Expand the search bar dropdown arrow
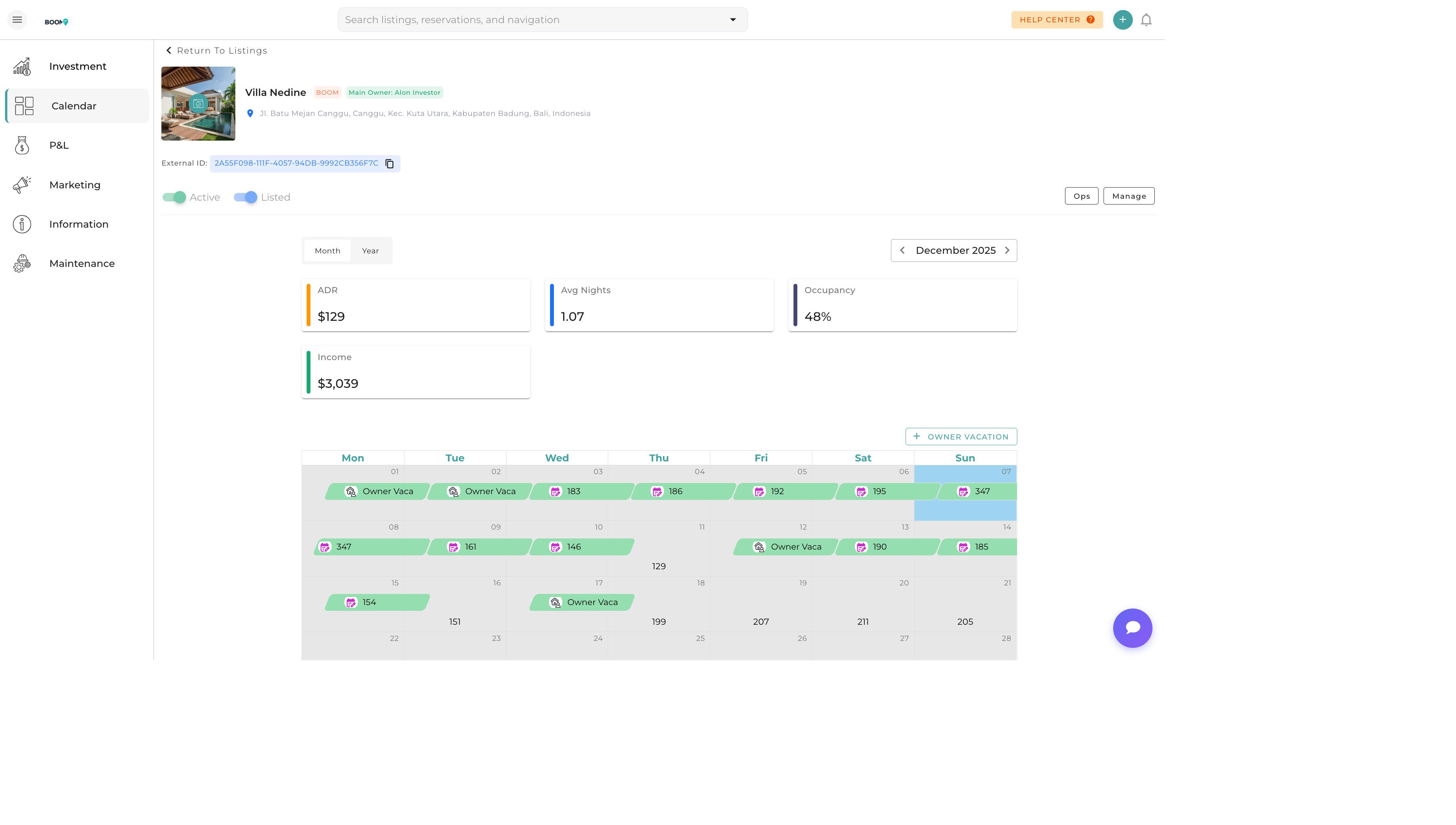 tap(733, 20)
